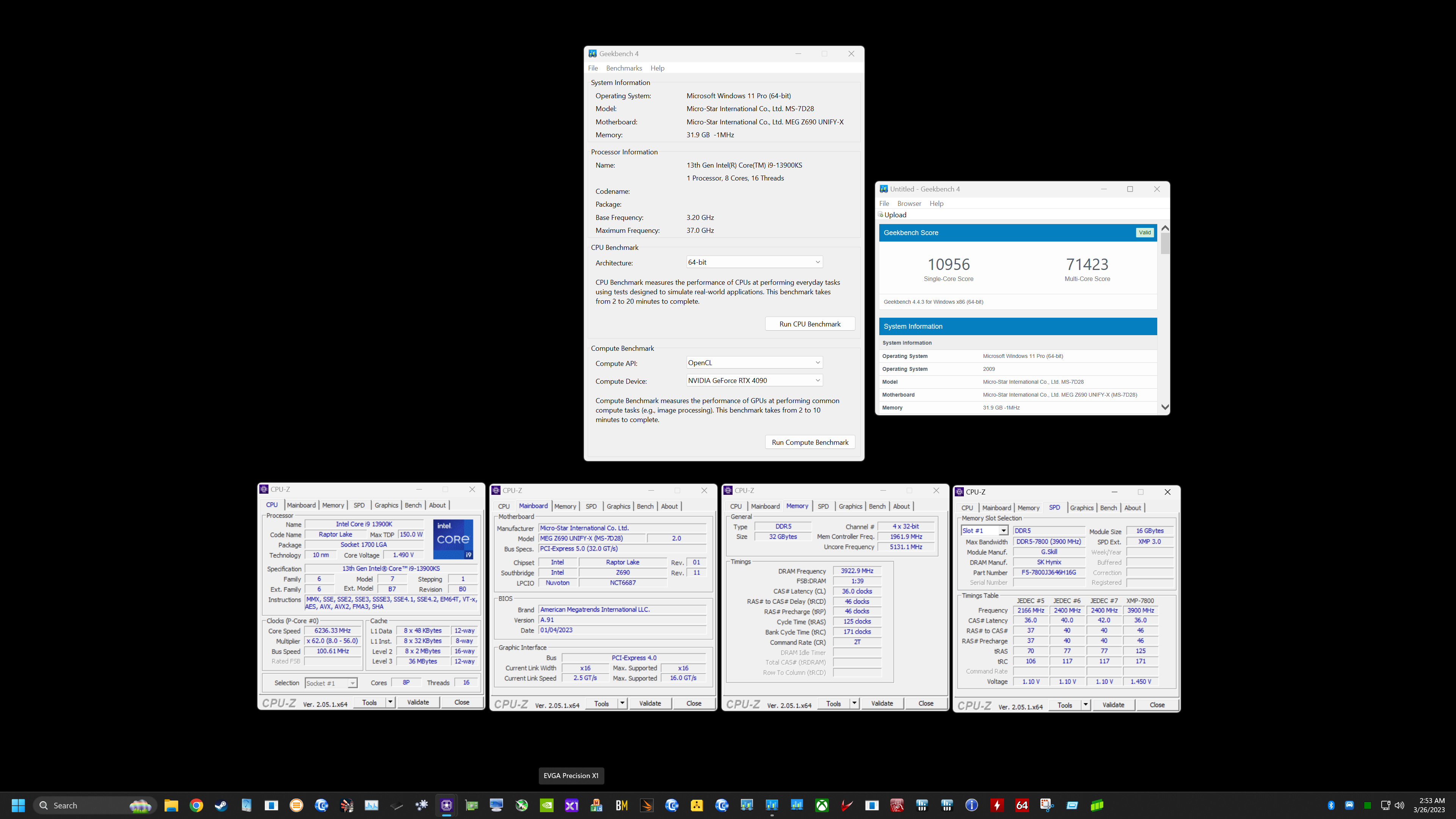Click the network tray icon

(1385, 805)
